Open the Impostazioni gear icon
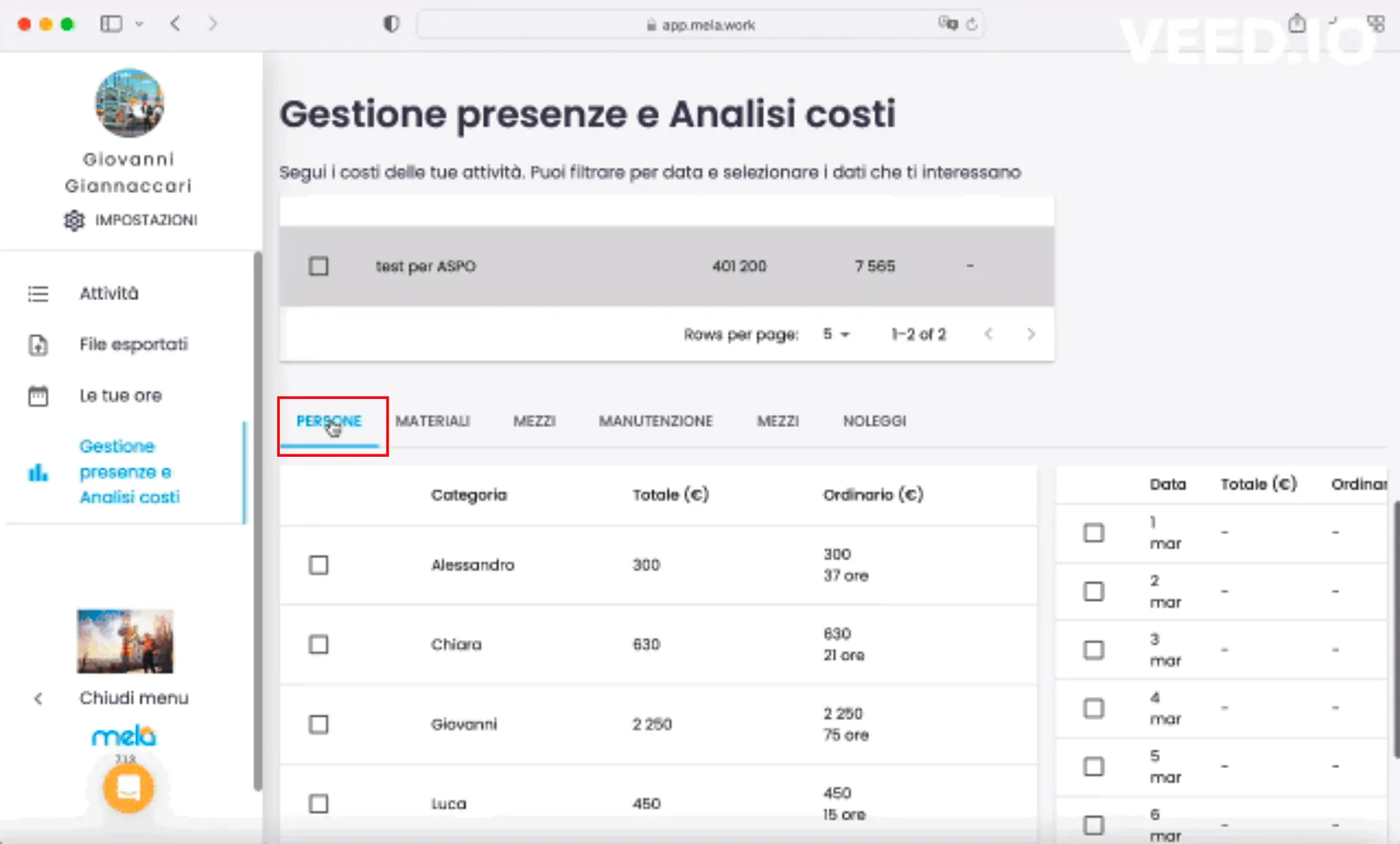 [x=74, y=220]
